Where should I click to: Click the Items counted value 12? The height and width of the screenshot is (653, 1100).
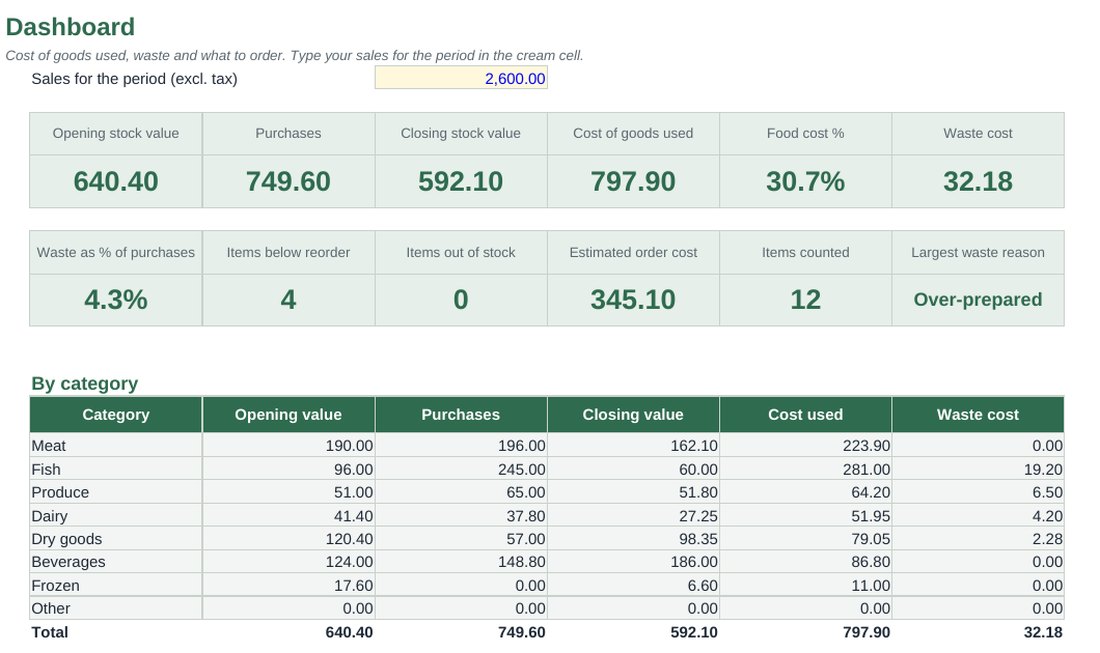pyautogui.click(x=805, y=300)
